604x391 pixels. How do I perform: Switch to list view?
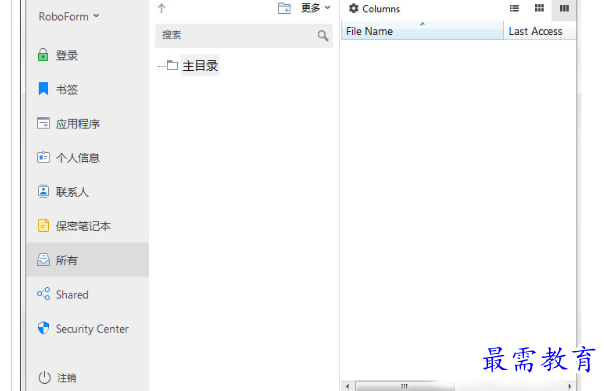pos(514,8)
